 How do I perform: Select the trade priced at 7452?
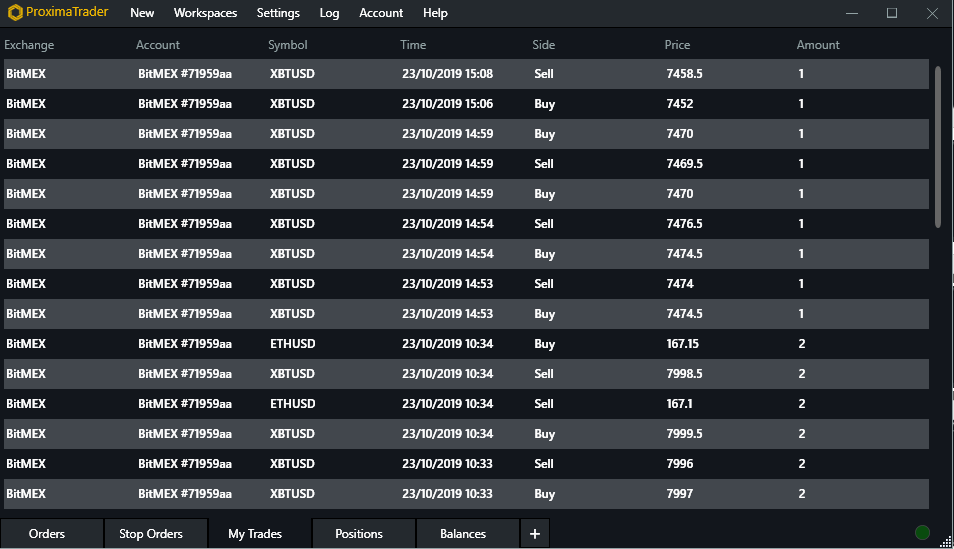(466, 103)
